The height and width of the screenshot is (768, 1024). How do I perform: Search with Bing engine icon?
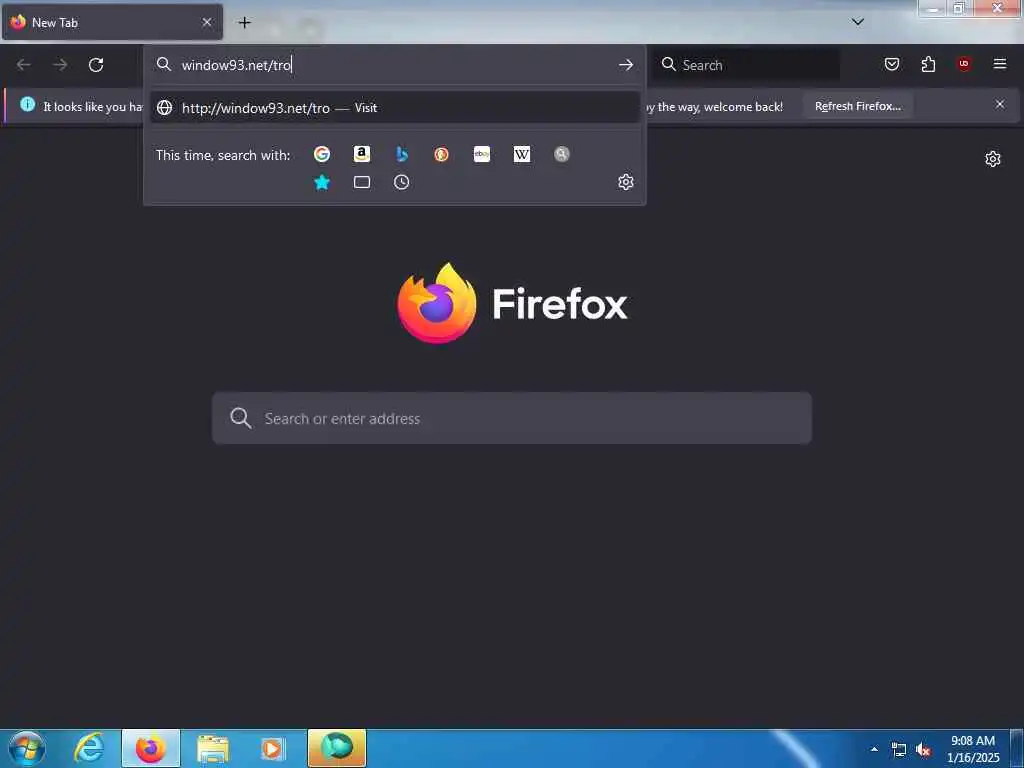pos(402,154)
